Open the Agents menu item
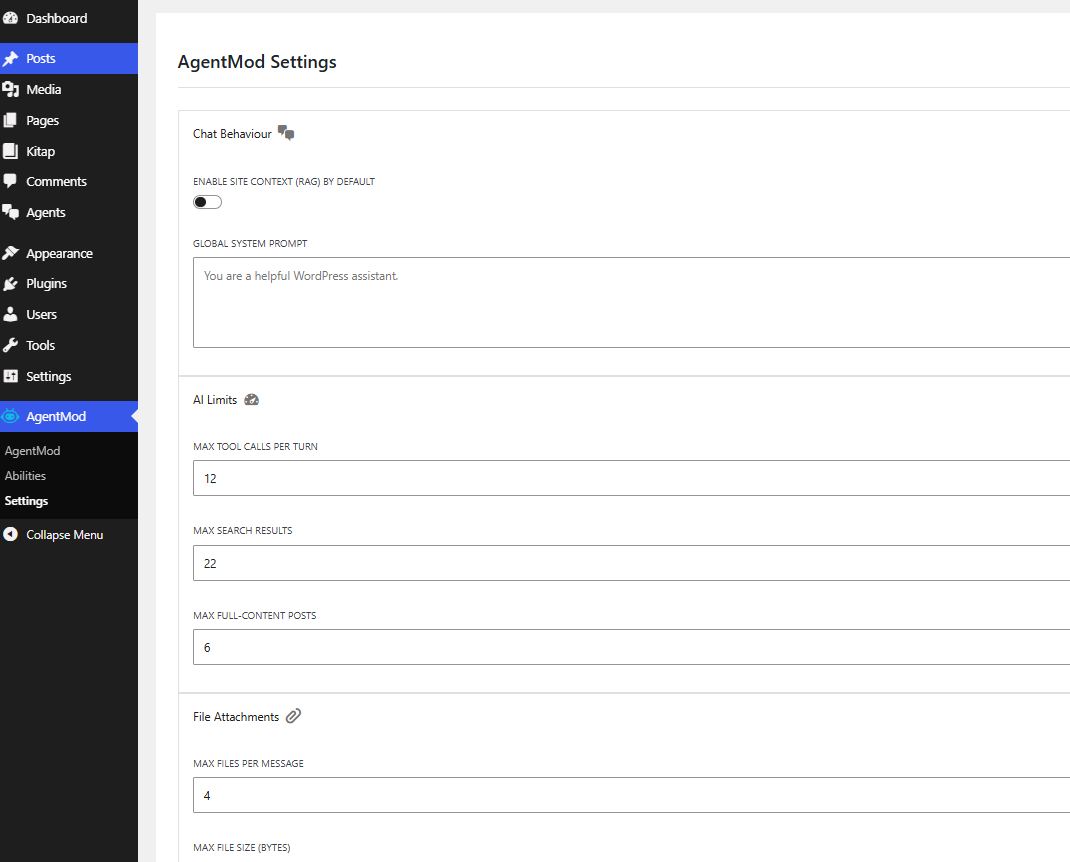This screenshot has height=862, width=1070. click(69, 212)
